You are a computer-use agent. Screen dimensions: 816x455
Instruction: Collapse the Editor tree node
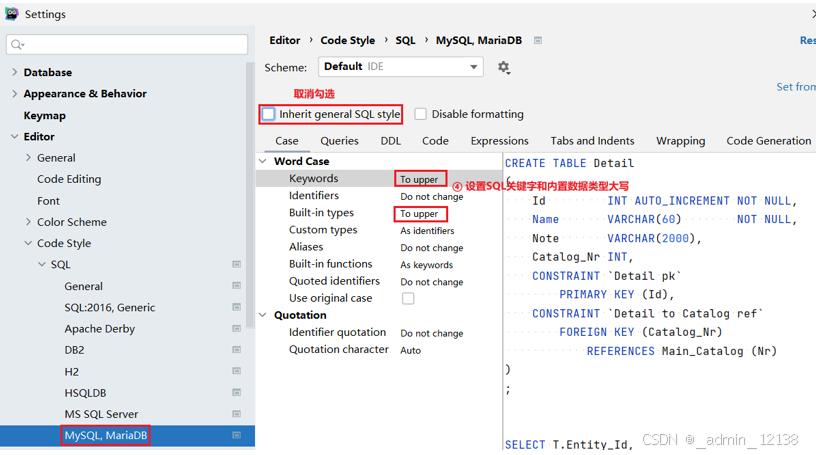point(15,136)
